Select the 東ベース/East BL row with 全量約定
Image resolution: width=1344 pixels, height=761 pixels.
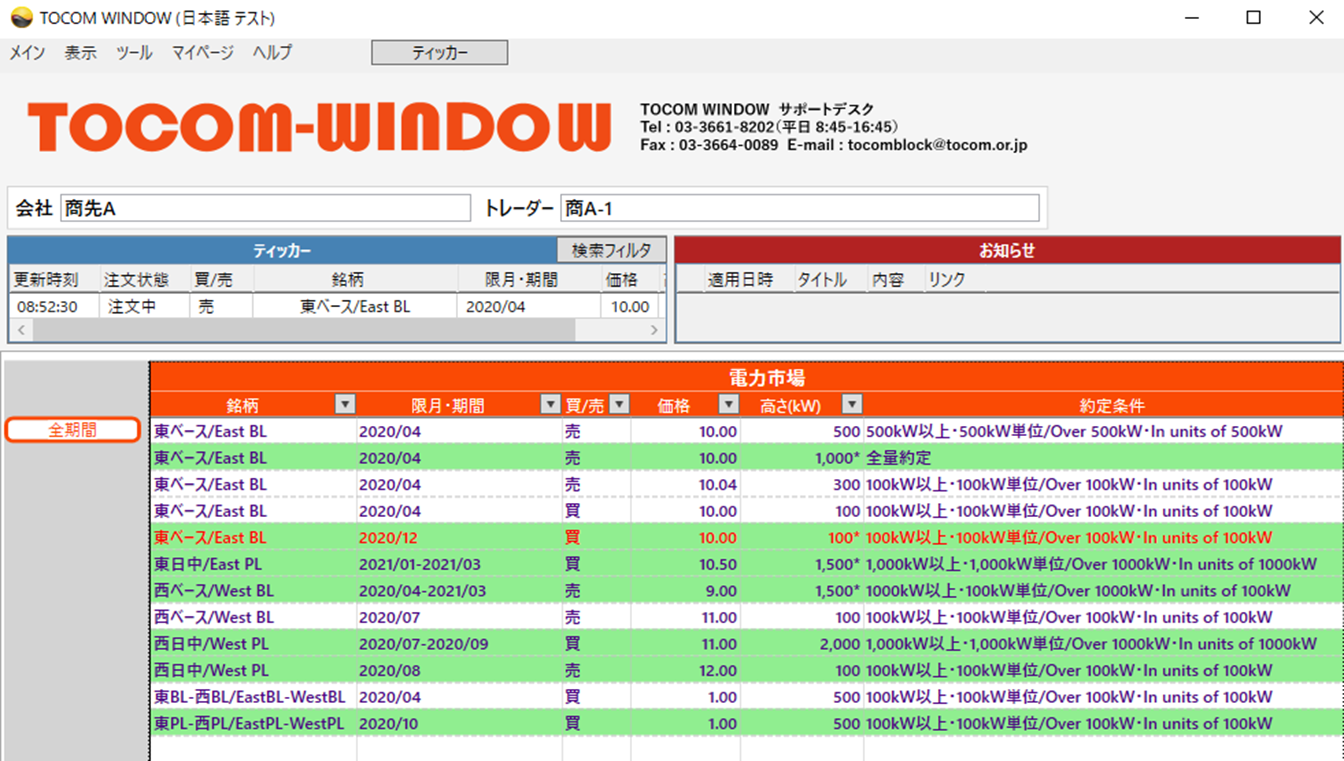(747, 458)
